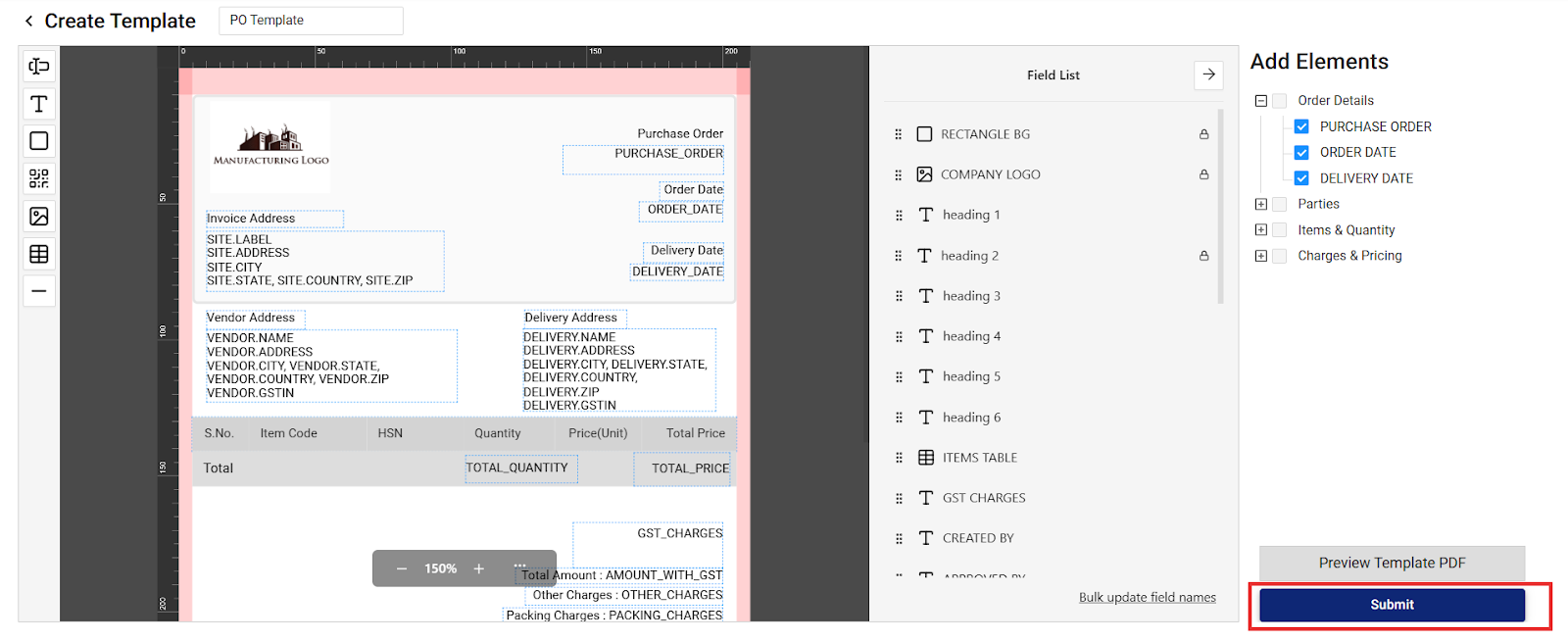Select the line divider tool
Screen dimensions: 1568x641
coord(39,291)
